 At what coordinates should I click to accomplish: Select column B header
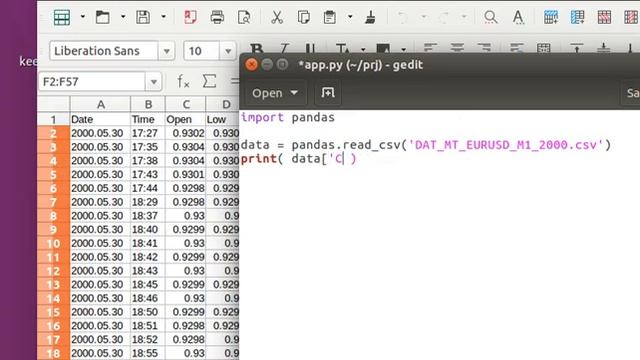coord(148,104)
